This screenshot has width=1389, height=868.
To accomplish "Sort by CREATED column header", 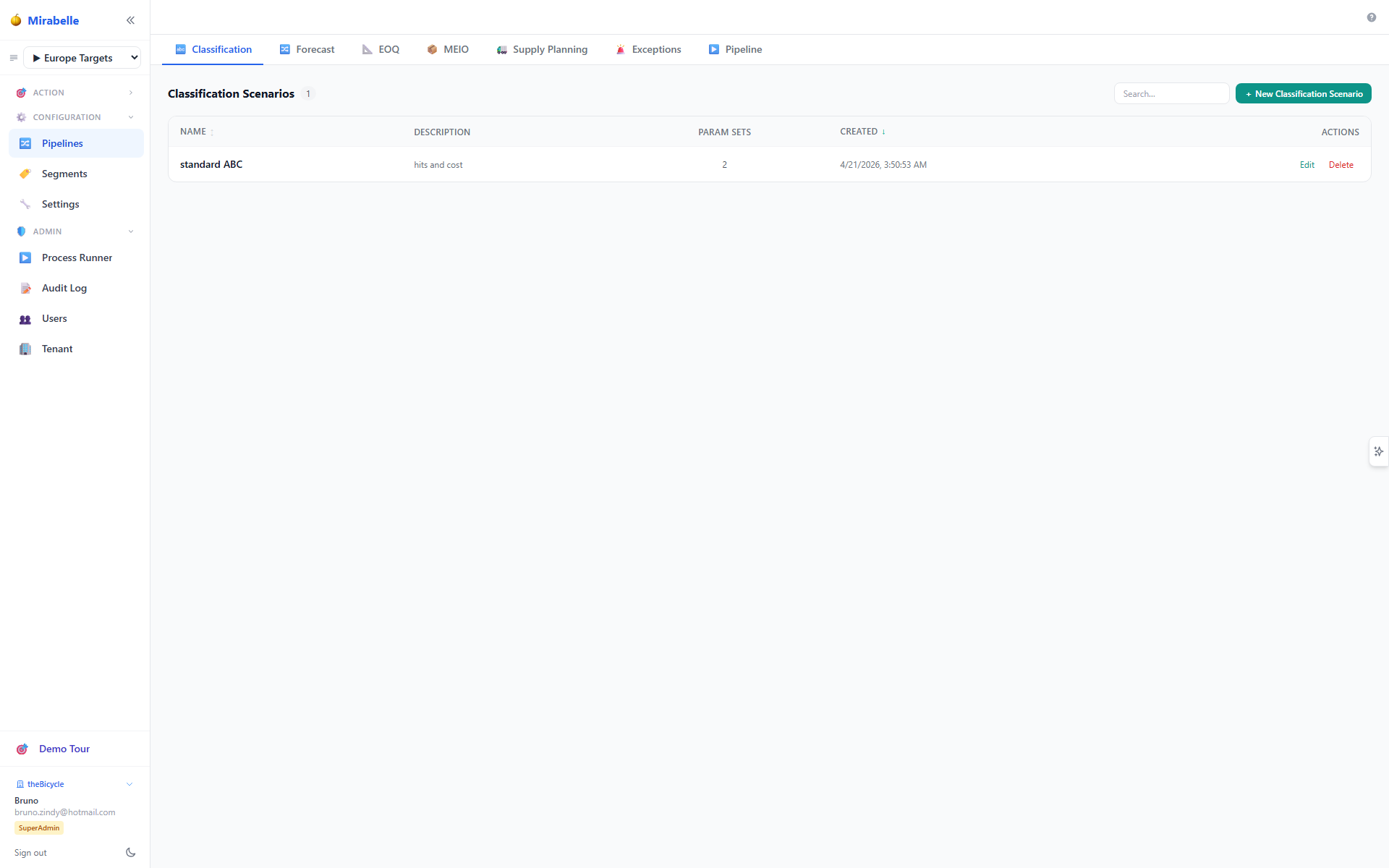I will click(862, 132).
